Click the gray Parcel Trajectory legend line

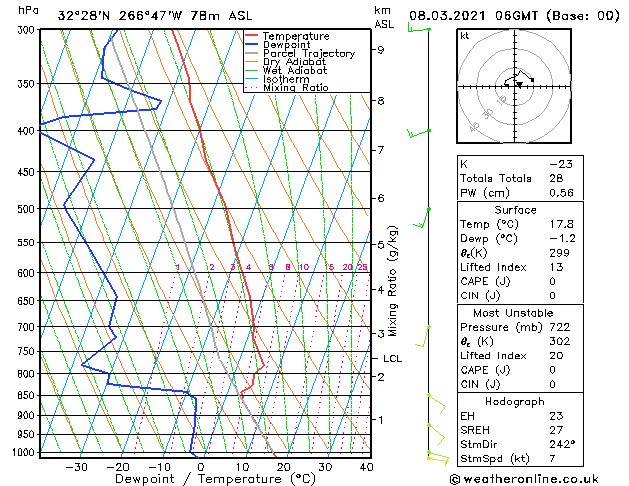(251, 53)
